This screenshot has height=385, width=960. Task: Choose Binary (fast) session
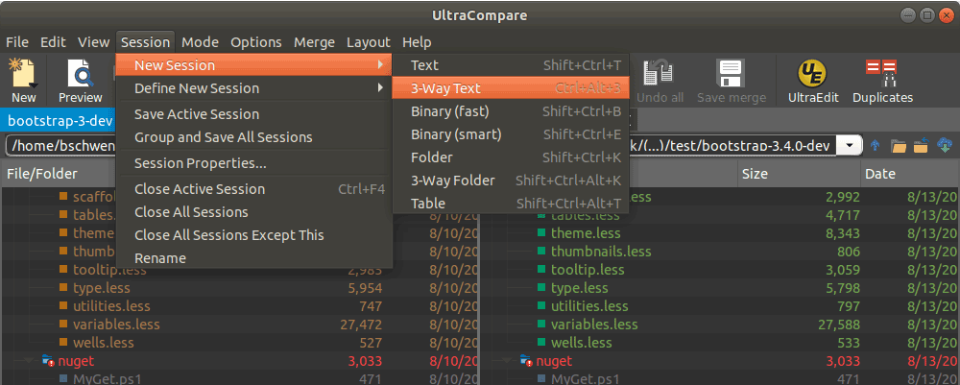click(511, 111)
